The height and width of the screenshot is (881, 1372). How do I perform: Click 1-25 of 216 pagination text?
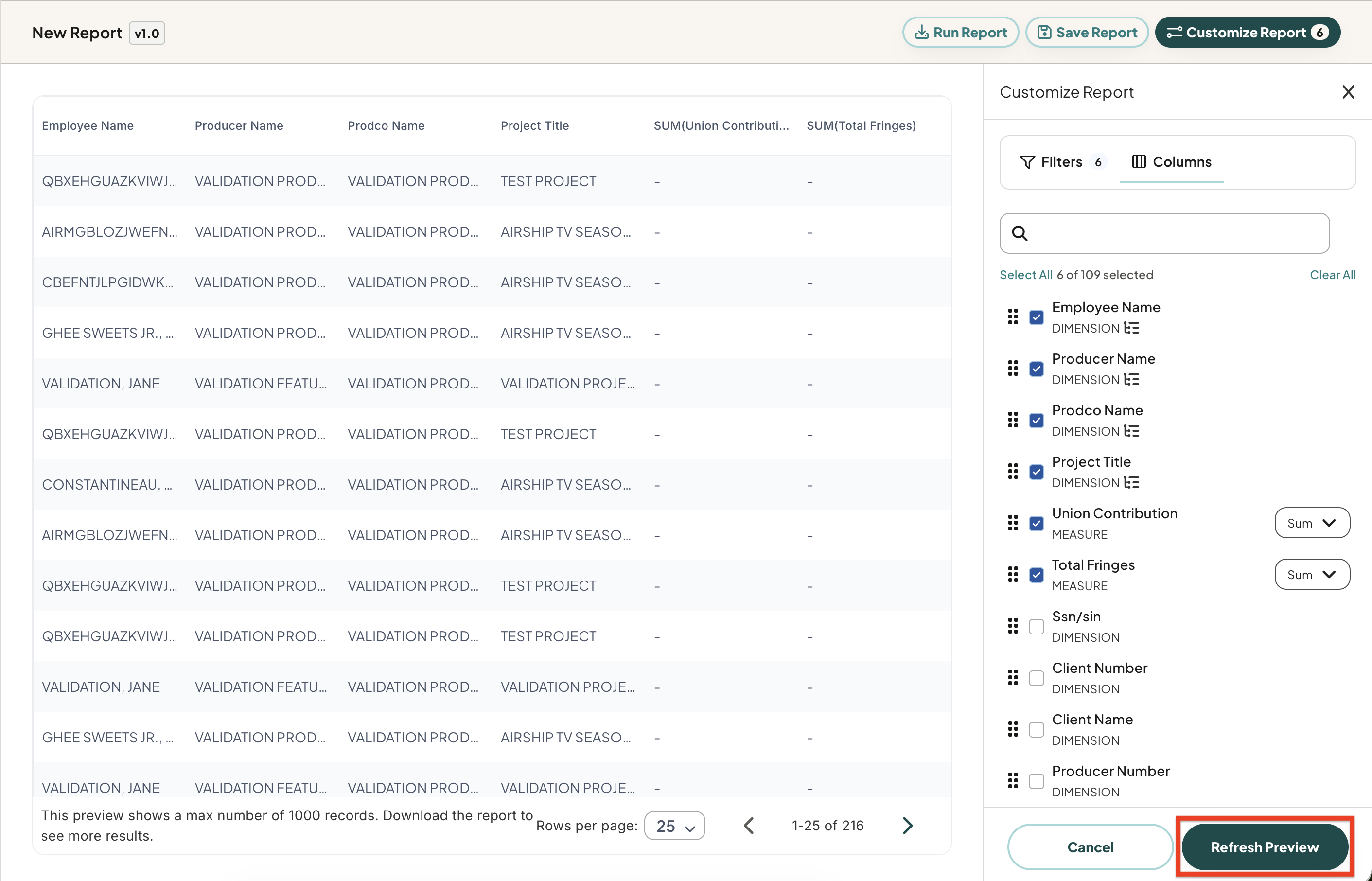click(x=827, y=826)
